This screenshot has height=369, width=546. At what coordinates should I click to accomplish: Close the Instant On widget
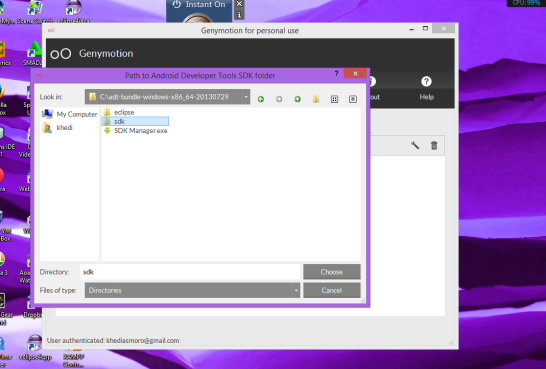(239, 4)
